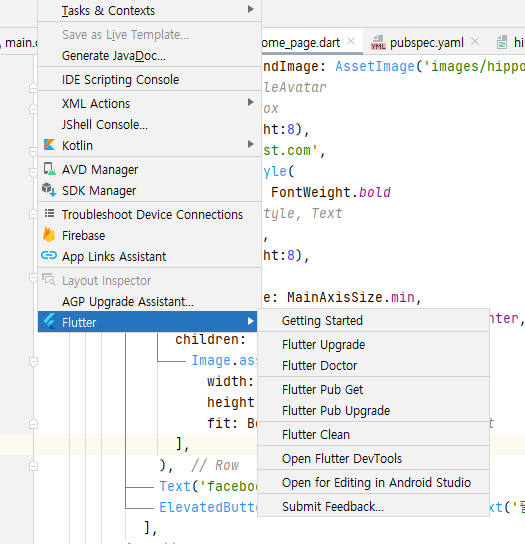This screenshot has width=525, height=544.
Task: Click the Image.as code line
Action: (224, 360)
